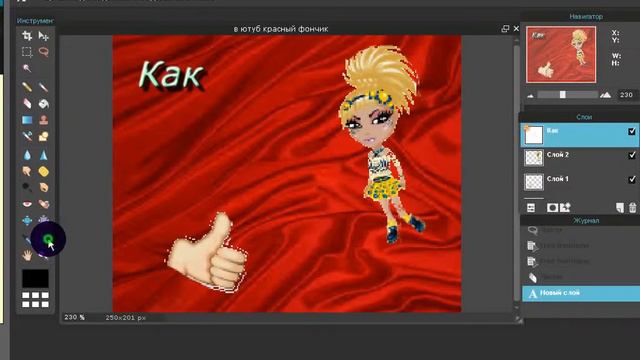Select the Drawing shapes tool
The height and width of the screenshot is (360, 640).
click(43, 136)
